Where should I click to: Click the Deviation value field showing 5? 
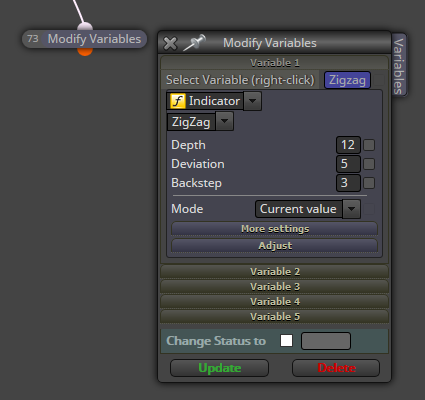348,164
